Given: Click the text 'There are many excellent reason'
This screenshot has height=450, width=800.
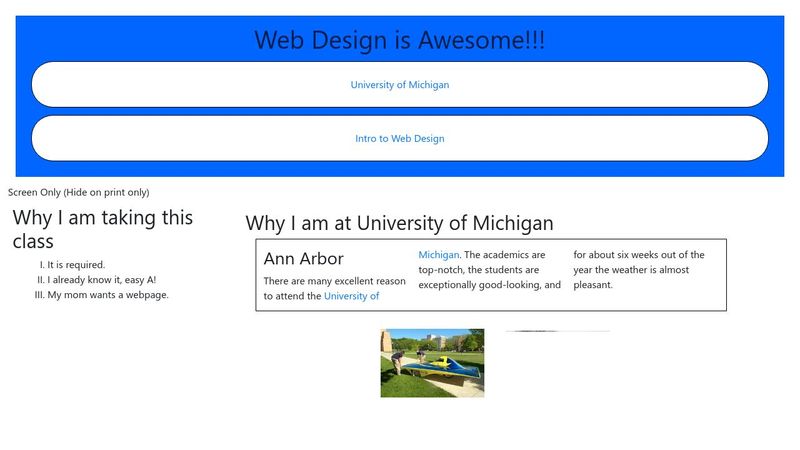Looking at the screenshot, I should coord(334,281).
